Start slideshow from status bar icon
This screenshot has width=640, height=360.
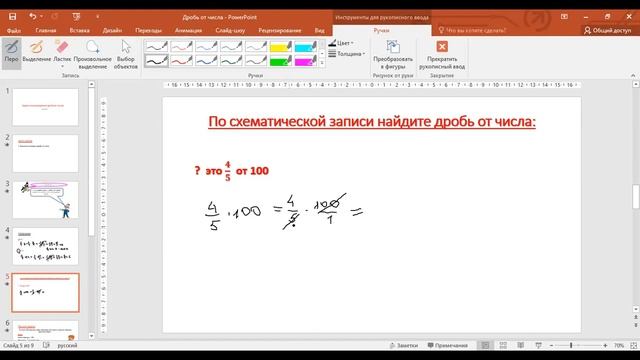click(538, 345)
